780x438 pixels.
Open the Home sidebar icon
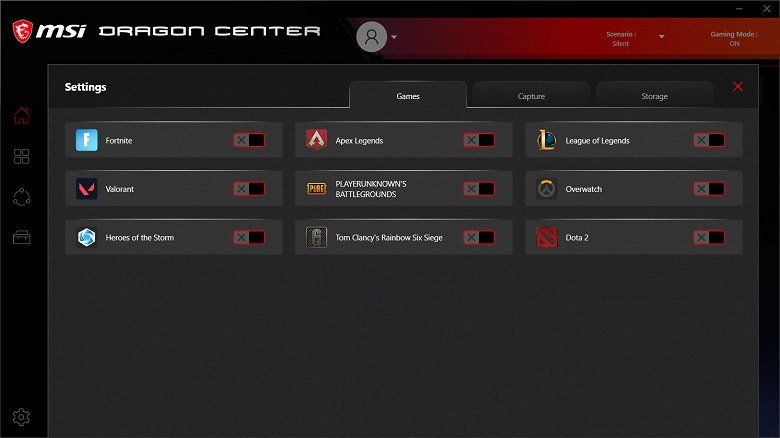(x=21, y=116)
